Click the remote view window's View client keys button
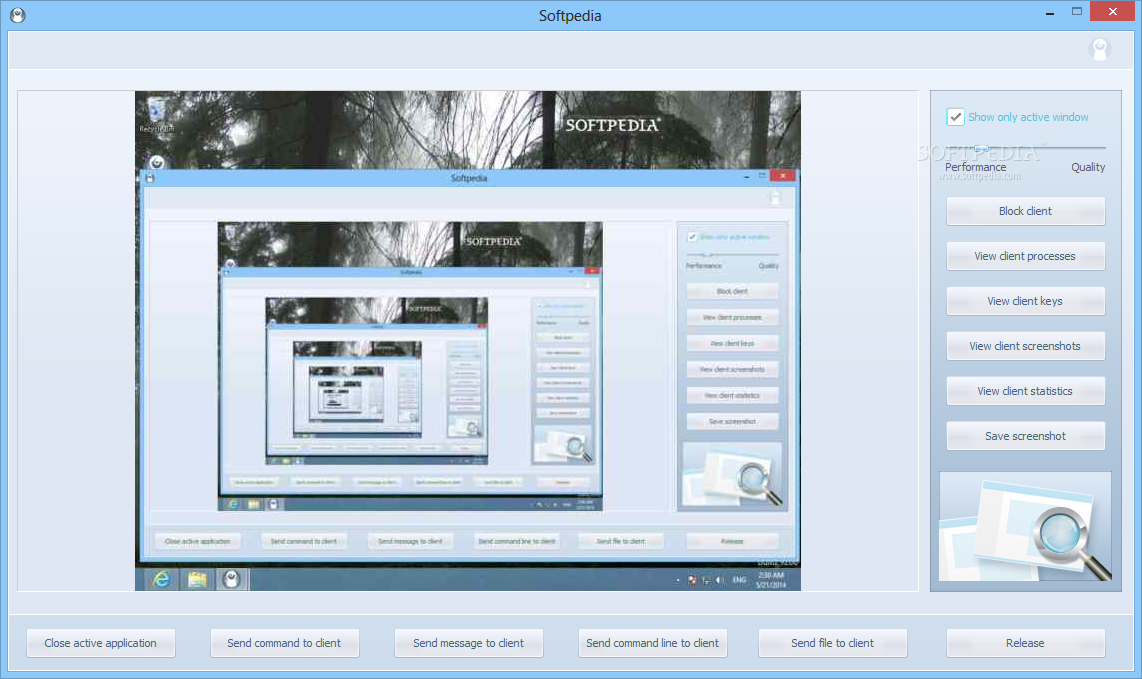The height and width of the screenshot is (679, 1142). tap(732, 343)
